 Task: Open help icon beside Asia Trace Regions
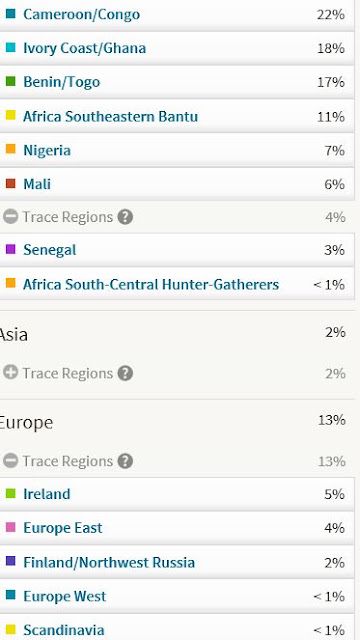[x=125, y=373]
